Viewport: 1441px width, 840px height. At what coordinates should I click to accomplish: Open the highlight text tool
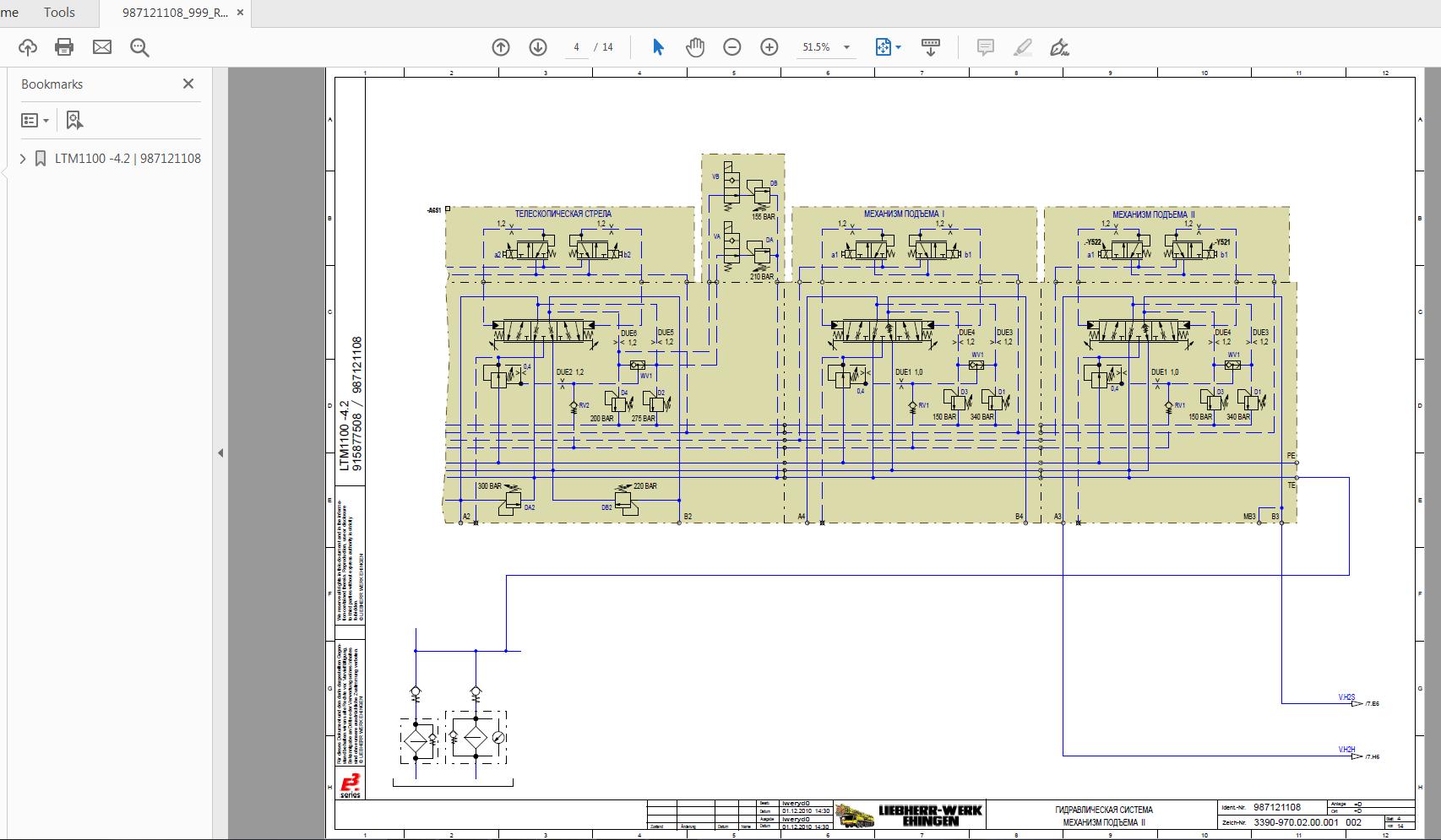point(1022,47)
